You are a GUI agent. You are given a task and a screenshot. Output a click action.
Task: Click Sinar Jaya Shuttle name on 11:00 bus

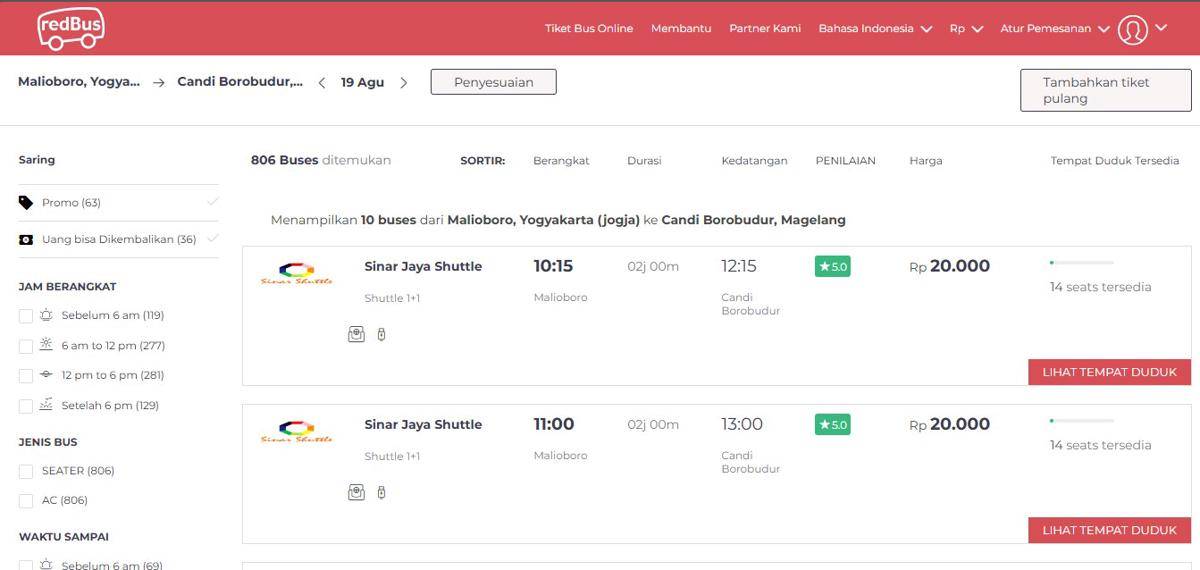[423, 424]
